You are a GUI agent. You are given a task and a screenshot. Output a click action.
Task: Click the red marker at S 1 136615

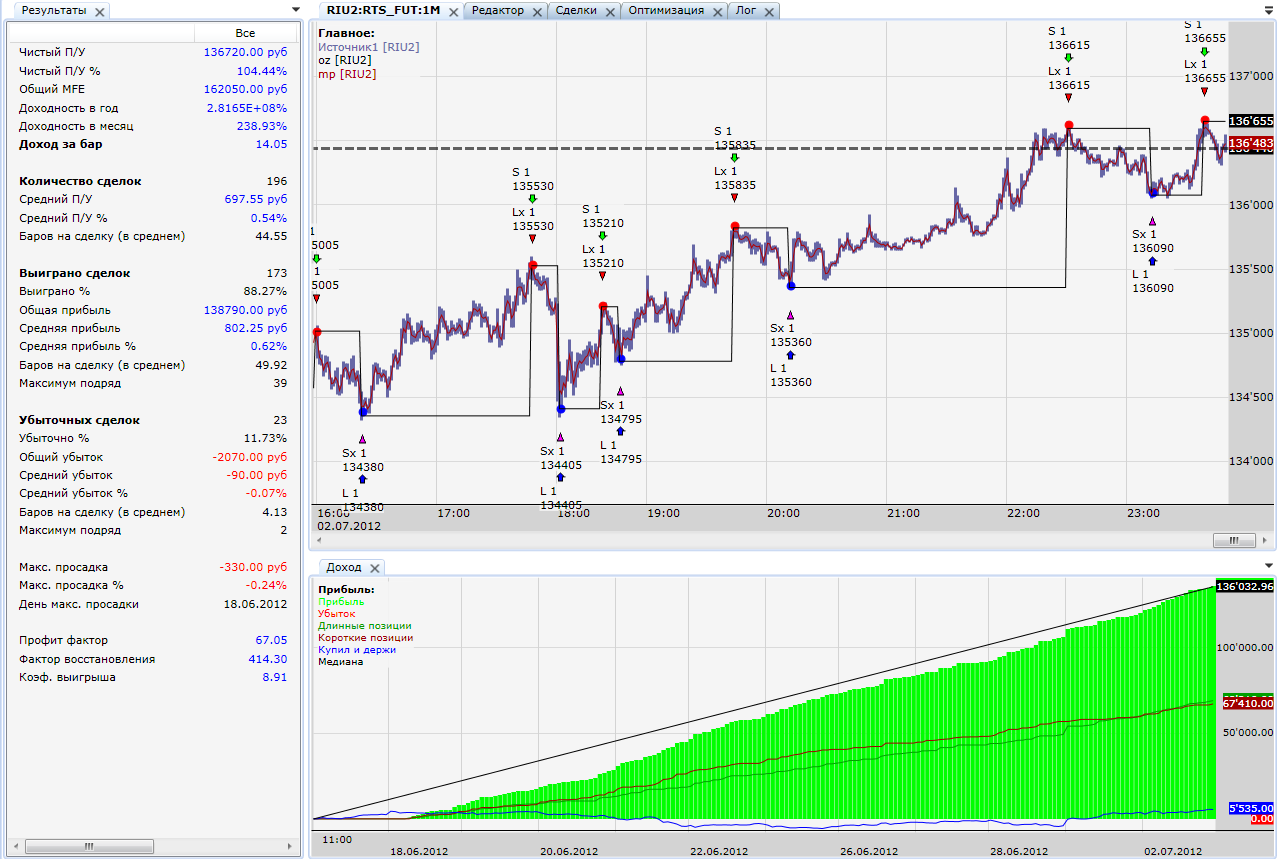[x=1069, y=125]
